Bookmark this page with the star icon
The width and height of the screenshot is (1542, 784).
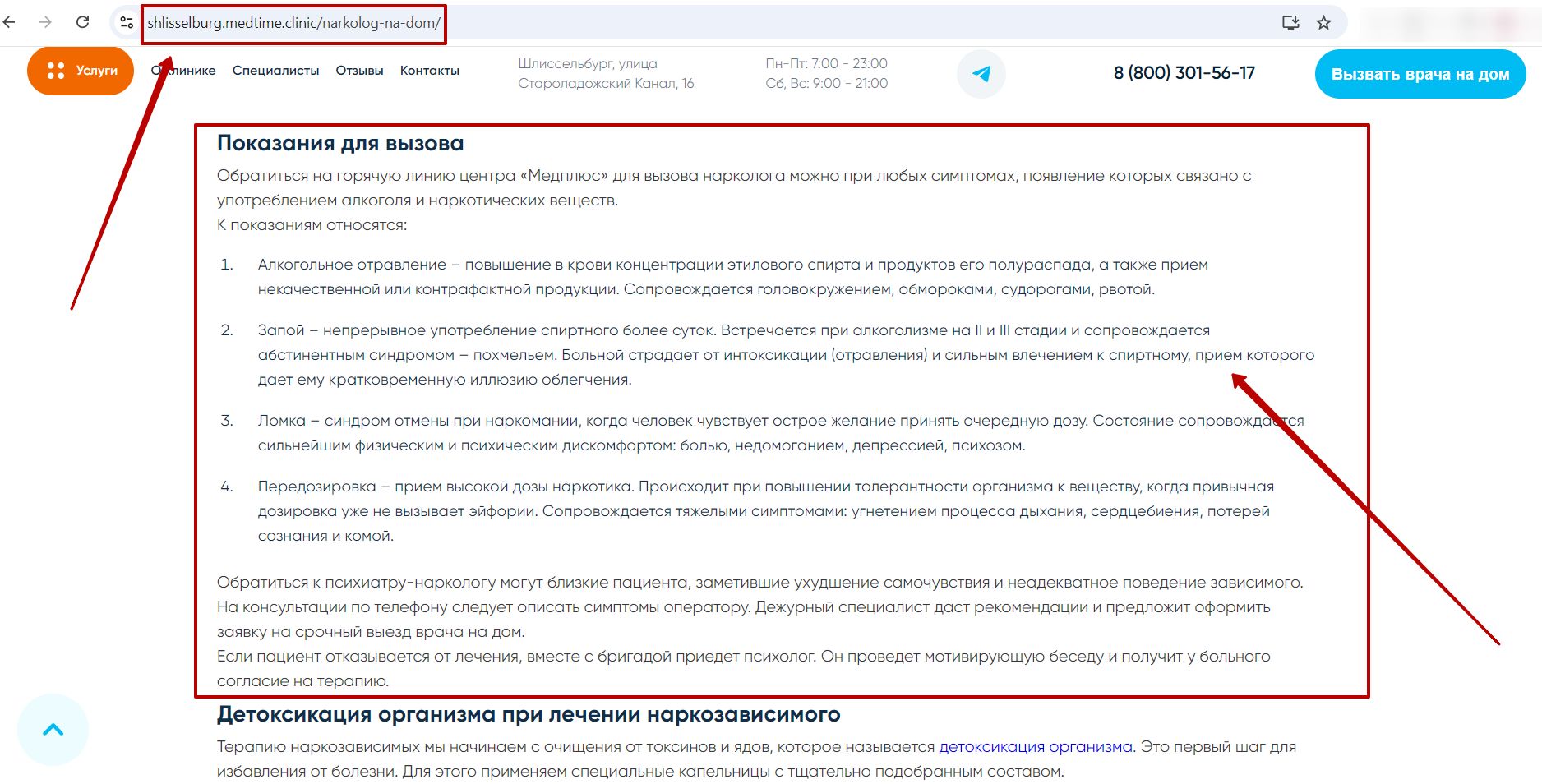click(1323, 22)
